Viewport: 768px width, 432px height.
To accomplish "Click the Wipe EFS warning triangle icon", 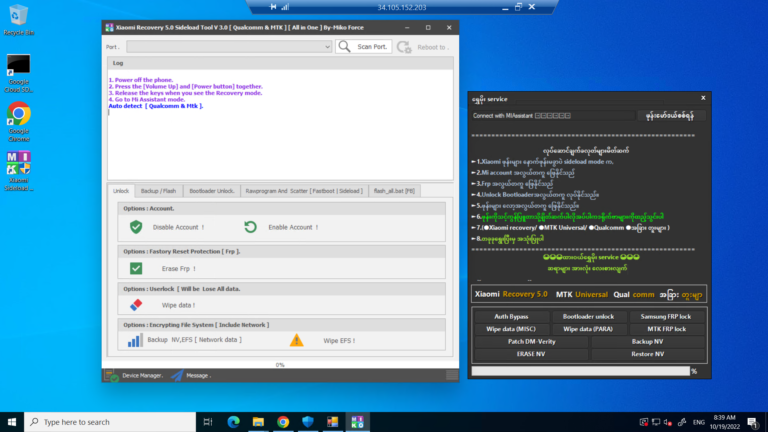I will pos(296,340).
